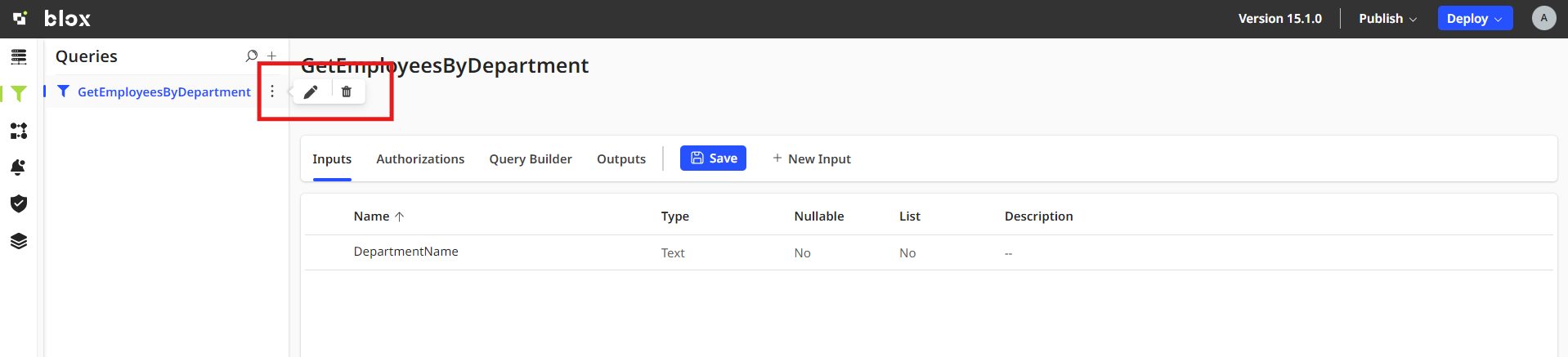Add a new query with plus icon
The image size is (1568, 357).
click(x=271, y=56)
